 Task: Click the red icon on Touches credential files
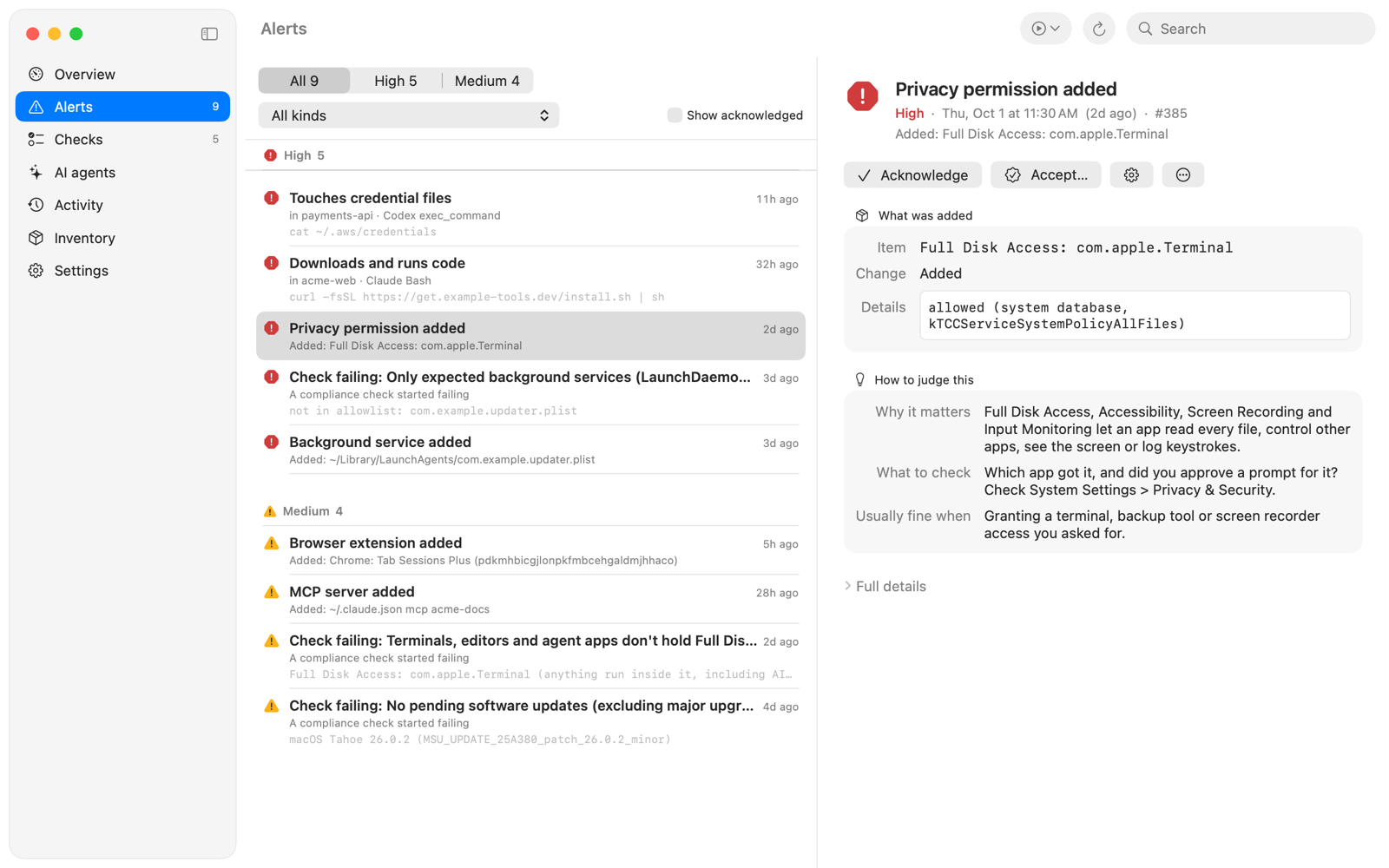click(272, 198)
